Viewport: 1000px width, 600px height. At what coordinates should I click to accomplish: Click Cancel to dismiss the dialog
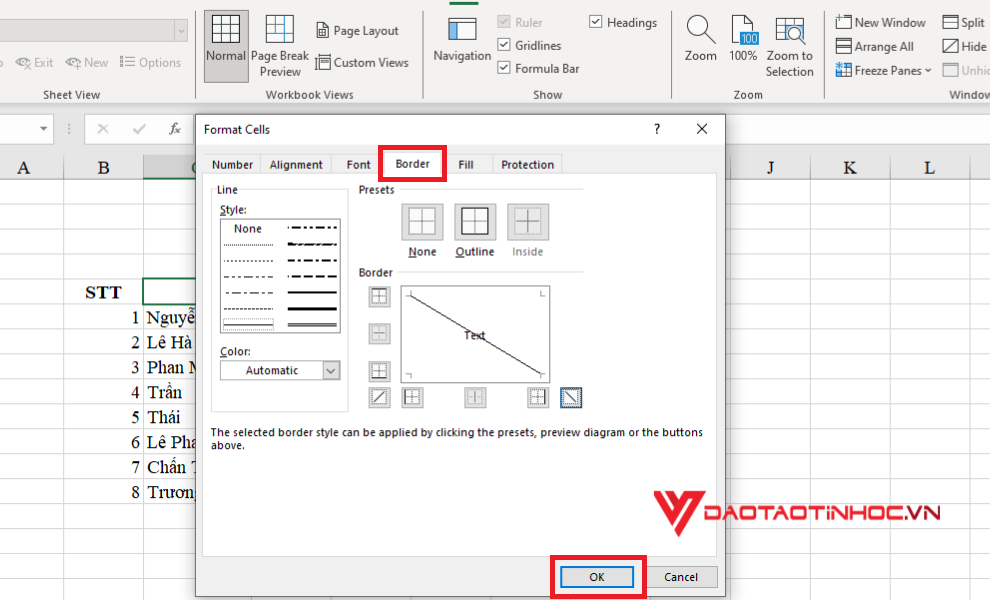681,576
